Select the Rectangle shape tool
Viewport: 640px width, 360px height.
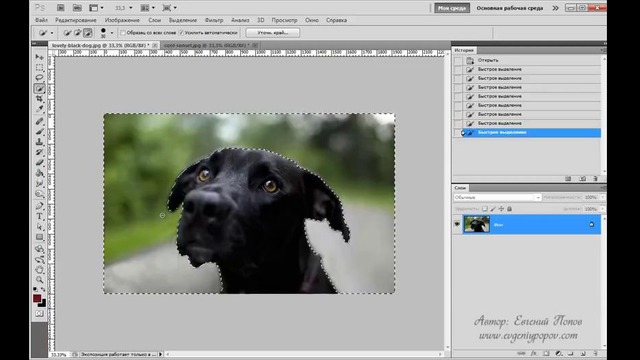39,237
